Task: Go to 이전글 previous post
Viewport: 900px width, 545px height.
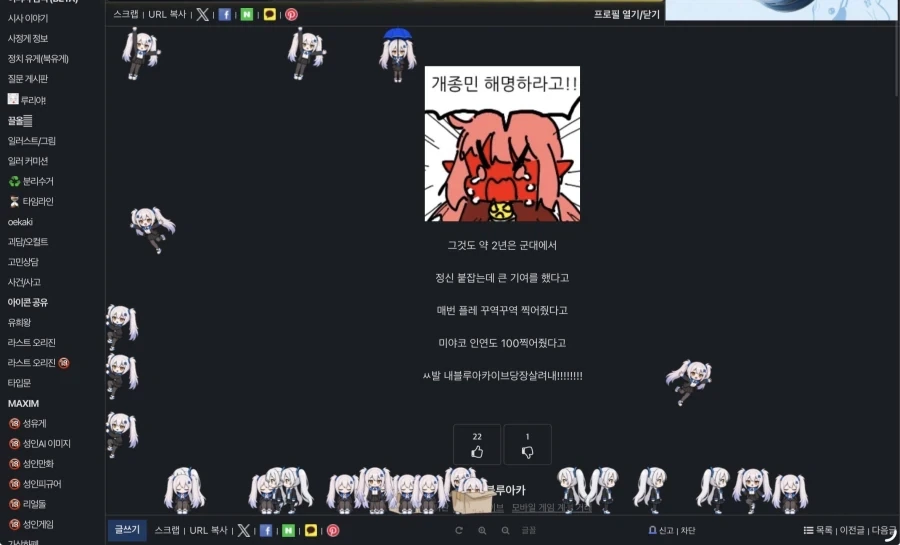Action: pyautogui.click(x=852, y=531)
